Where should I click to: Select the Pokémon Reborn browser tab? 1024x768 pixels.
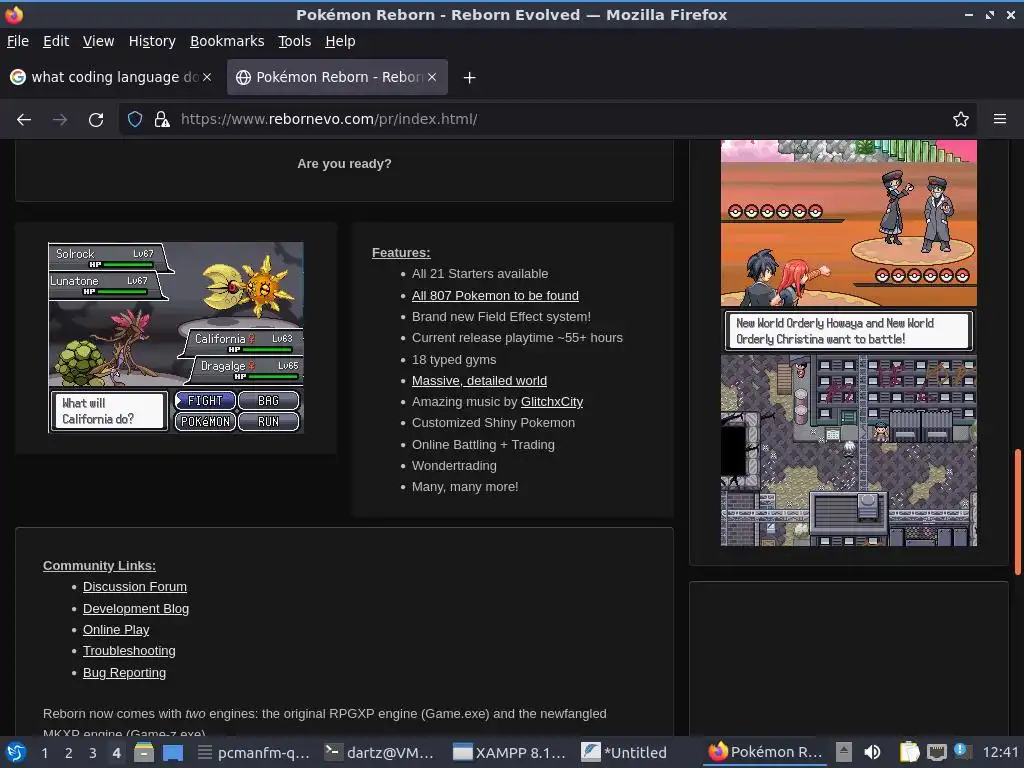[337, 77]
